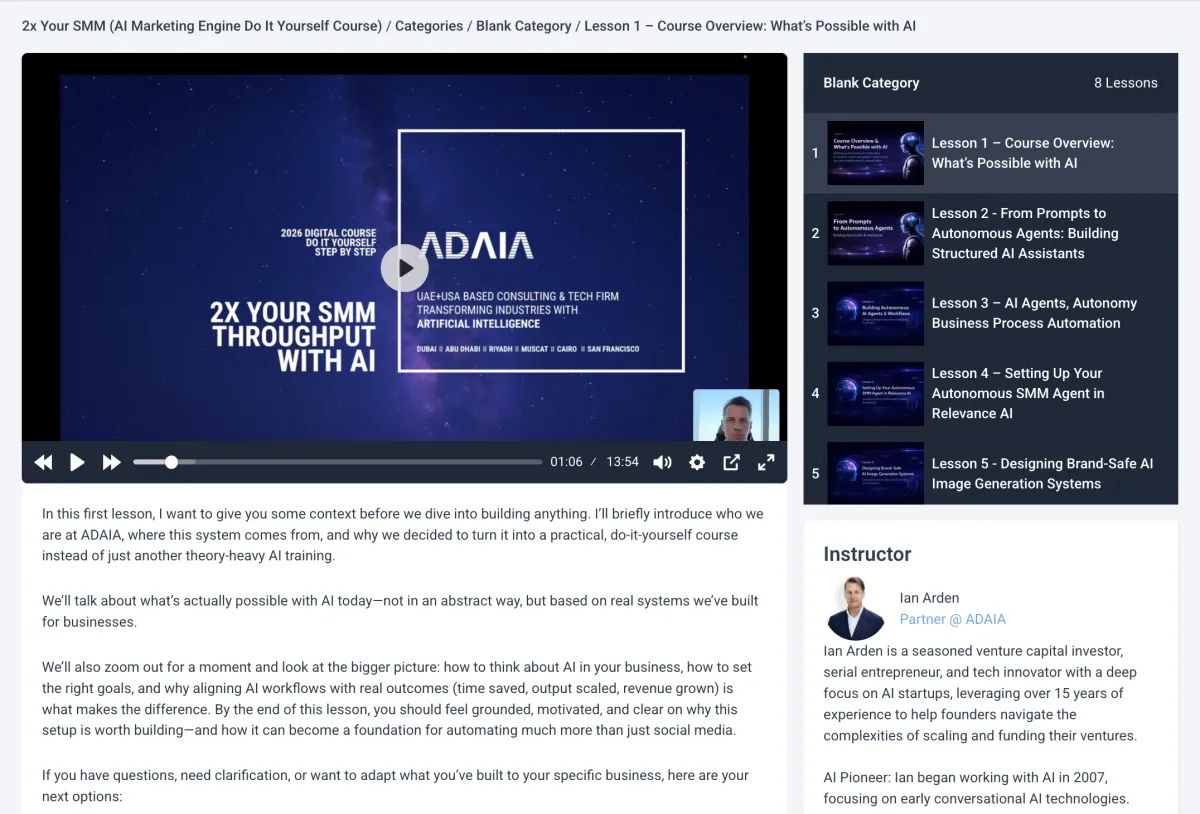Open Lesson 2 - From Prompts to Autonomous Agents
Viewport: 1200px width, 814px height.
point(991,233)
